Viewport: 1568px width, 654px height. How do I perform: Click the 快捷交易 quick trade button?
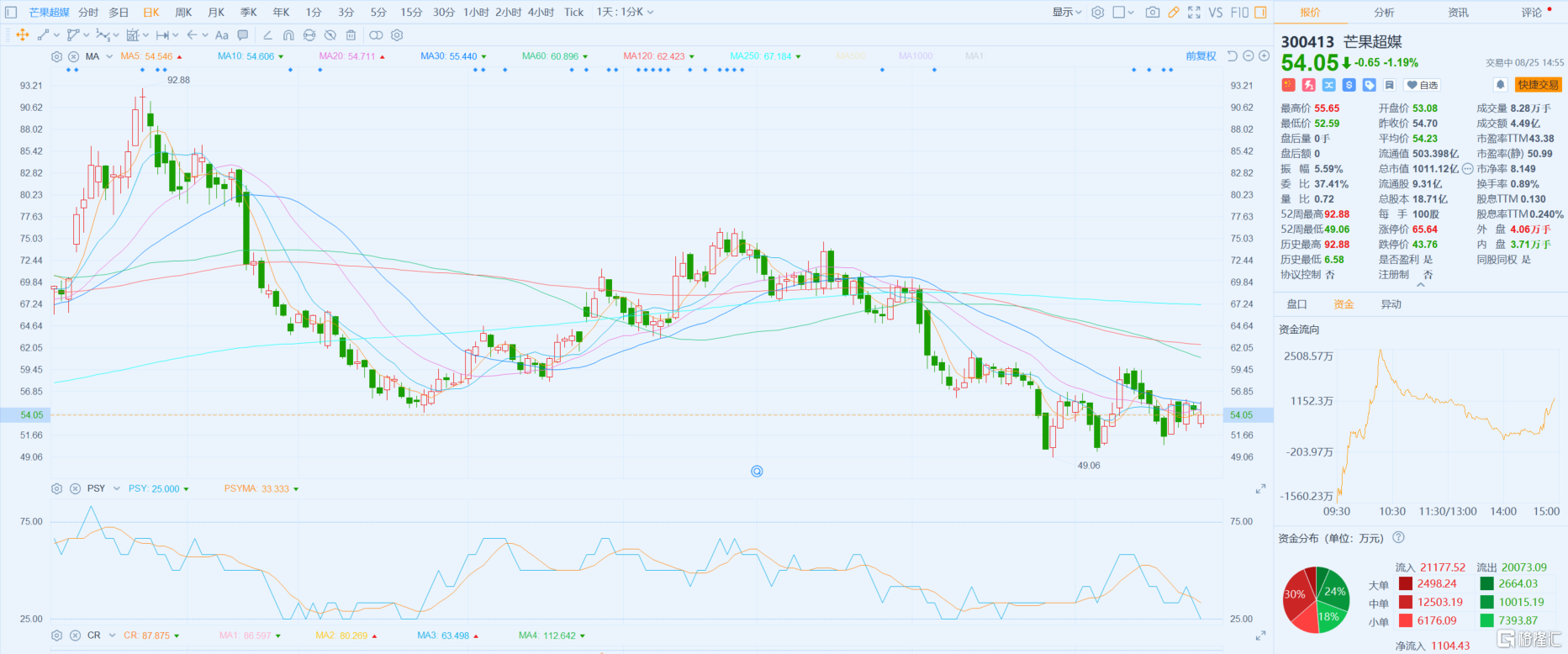[x=1538, y=85]
